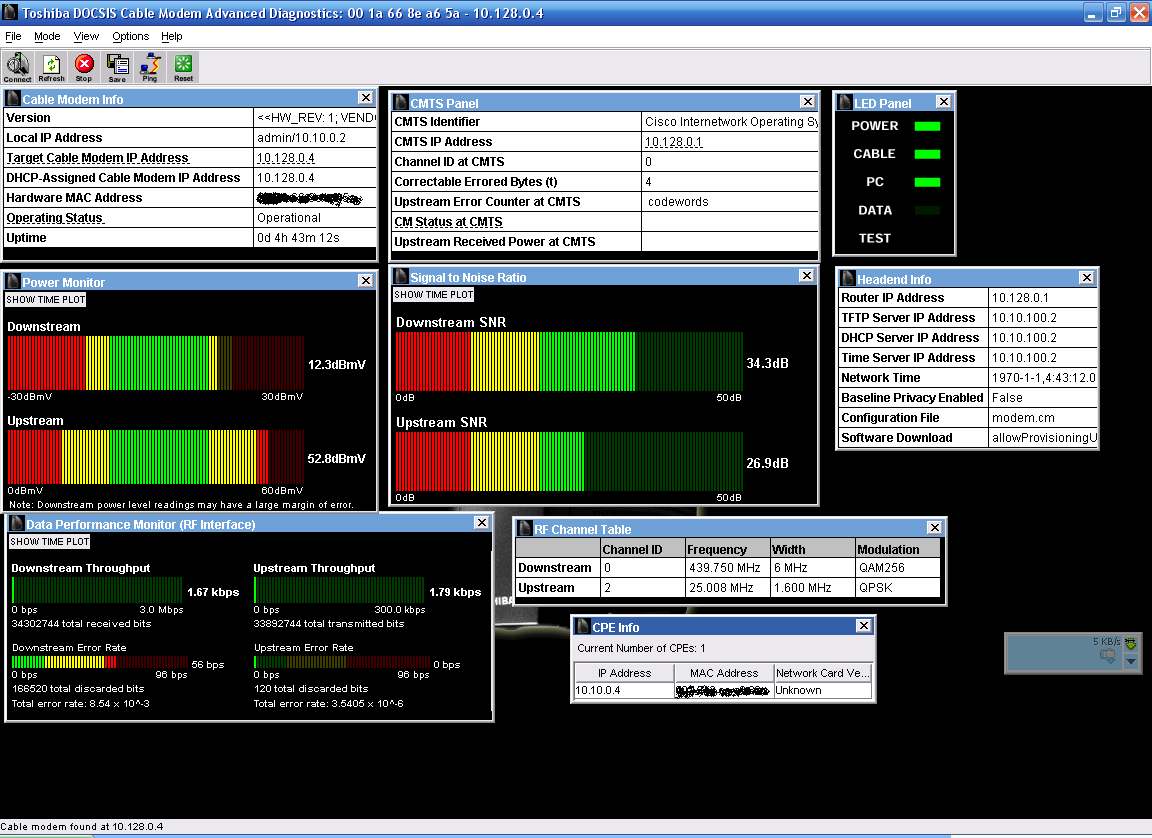Click the POWER LED indicator
The height and width of the screenshot is (838, 1152).
(x=927, y=126)
